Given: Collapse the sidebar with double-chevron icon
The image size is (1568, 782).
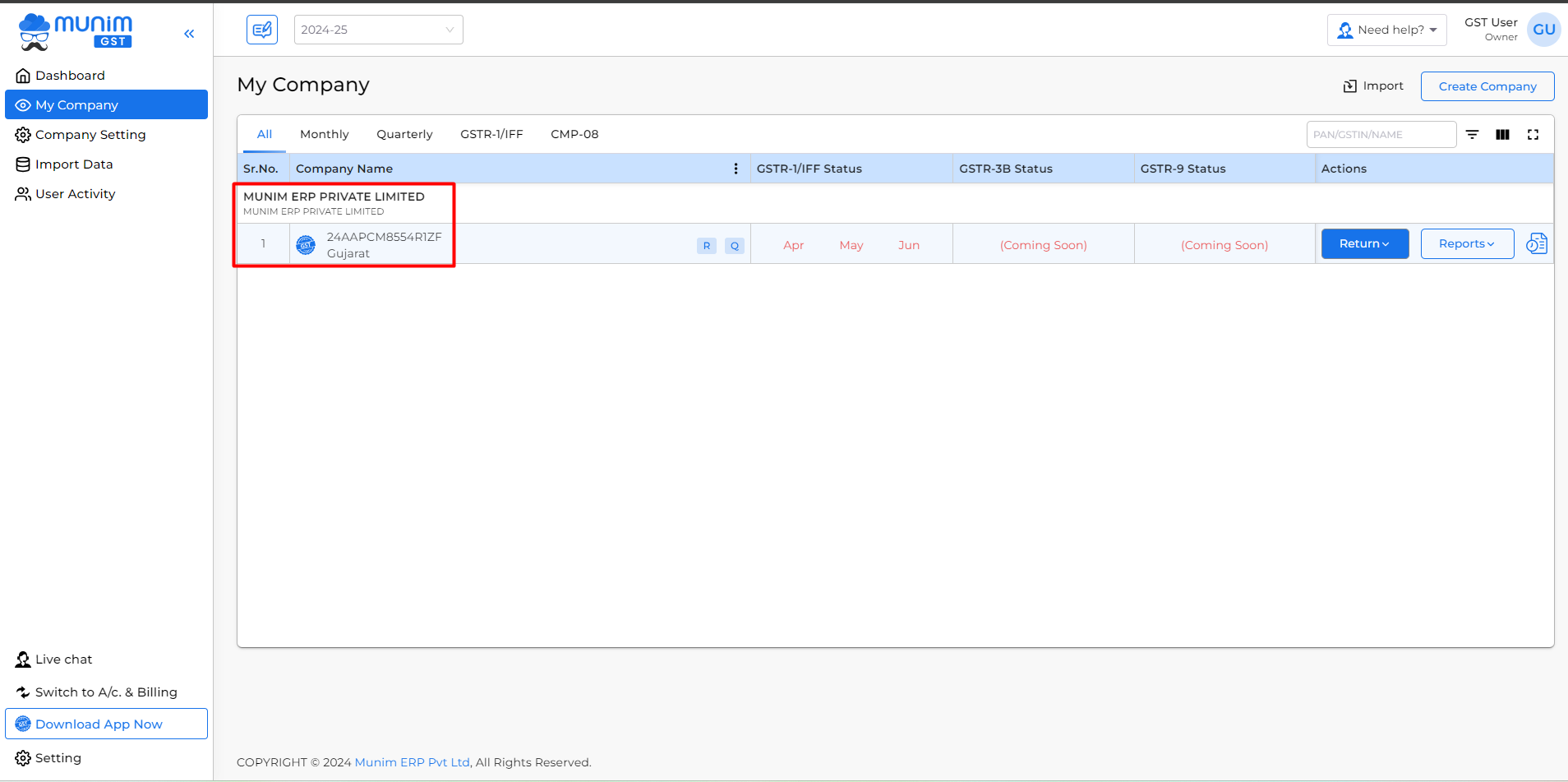Looking at the screenshot, I should coord(189,34).
